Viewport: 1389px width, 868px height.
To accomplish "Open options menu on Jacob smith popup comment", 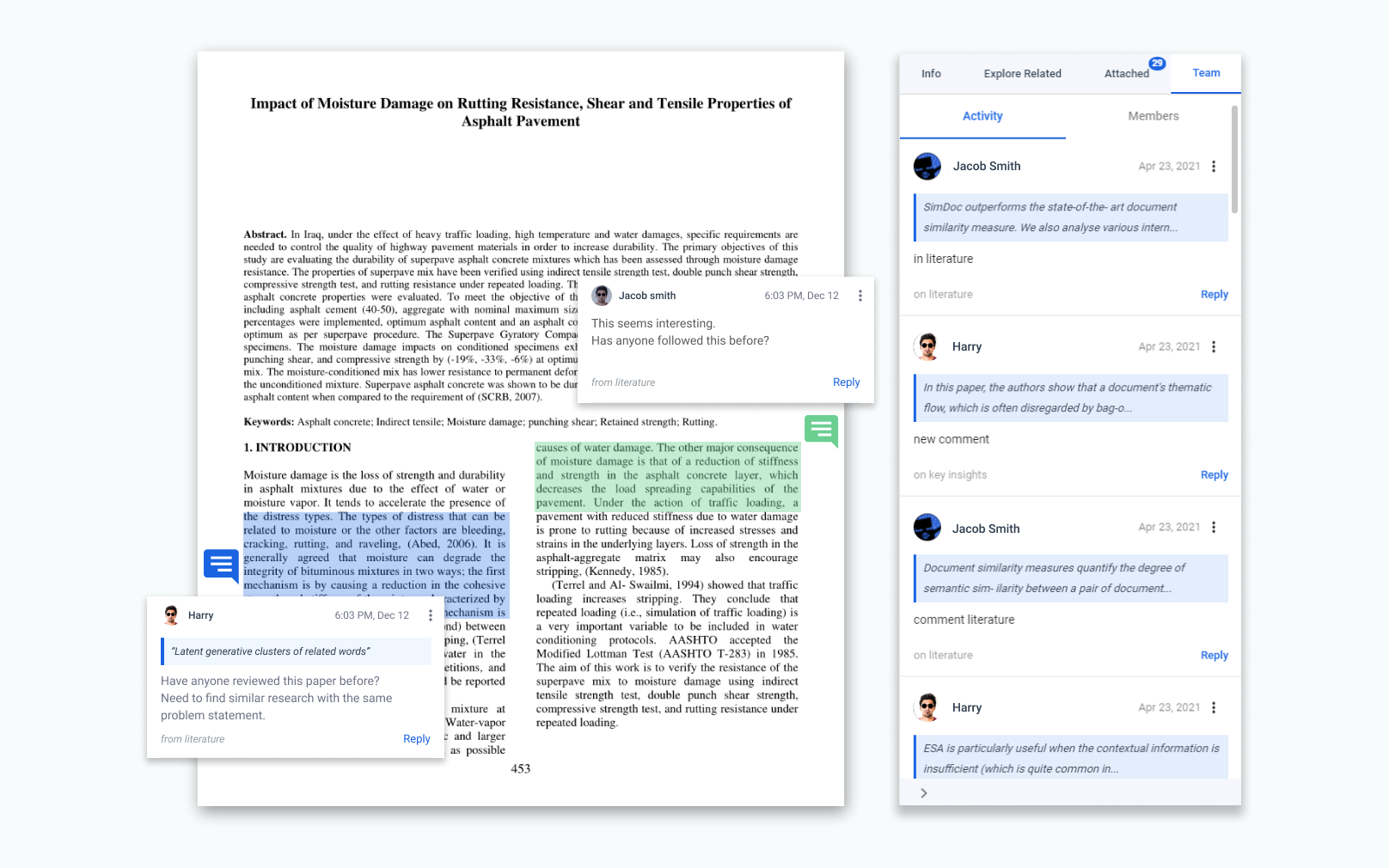I will pos(860,296).
